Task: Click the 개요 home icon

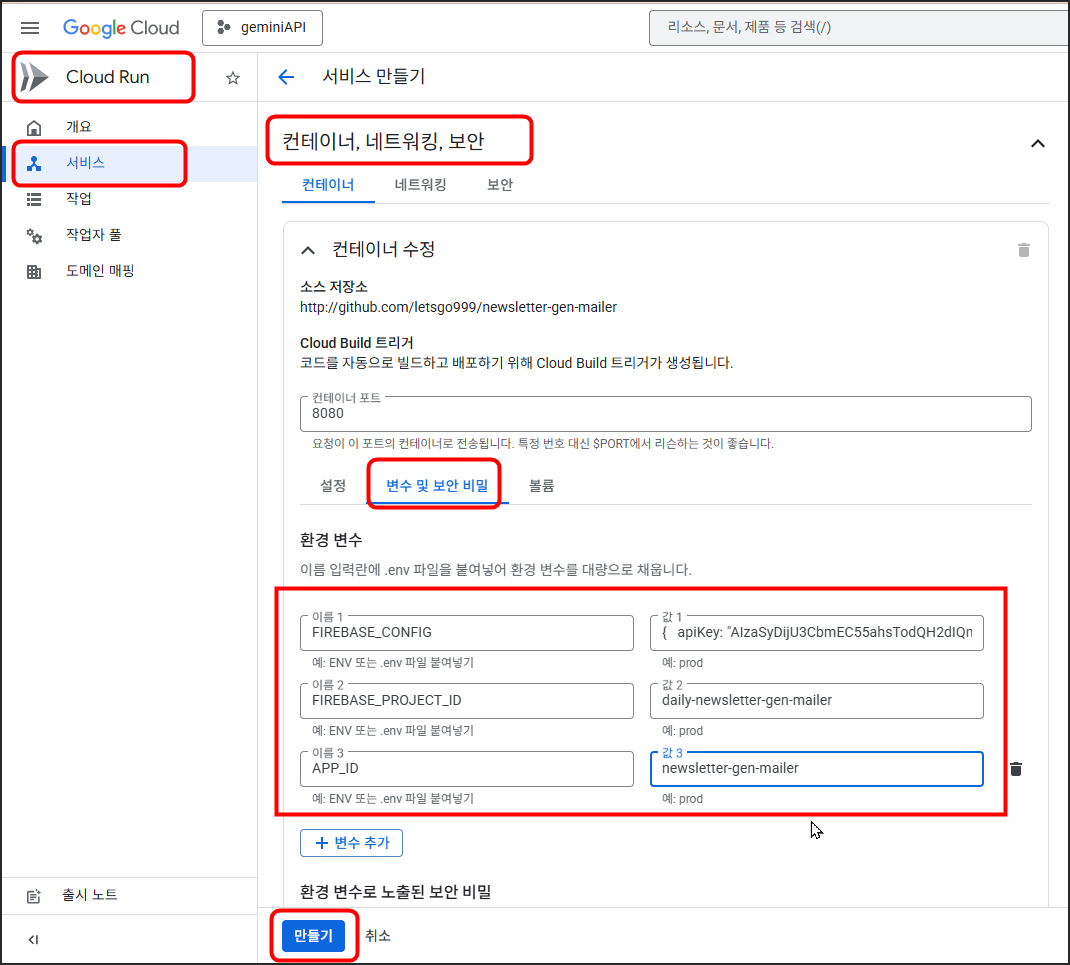Action: click(34, 128)
